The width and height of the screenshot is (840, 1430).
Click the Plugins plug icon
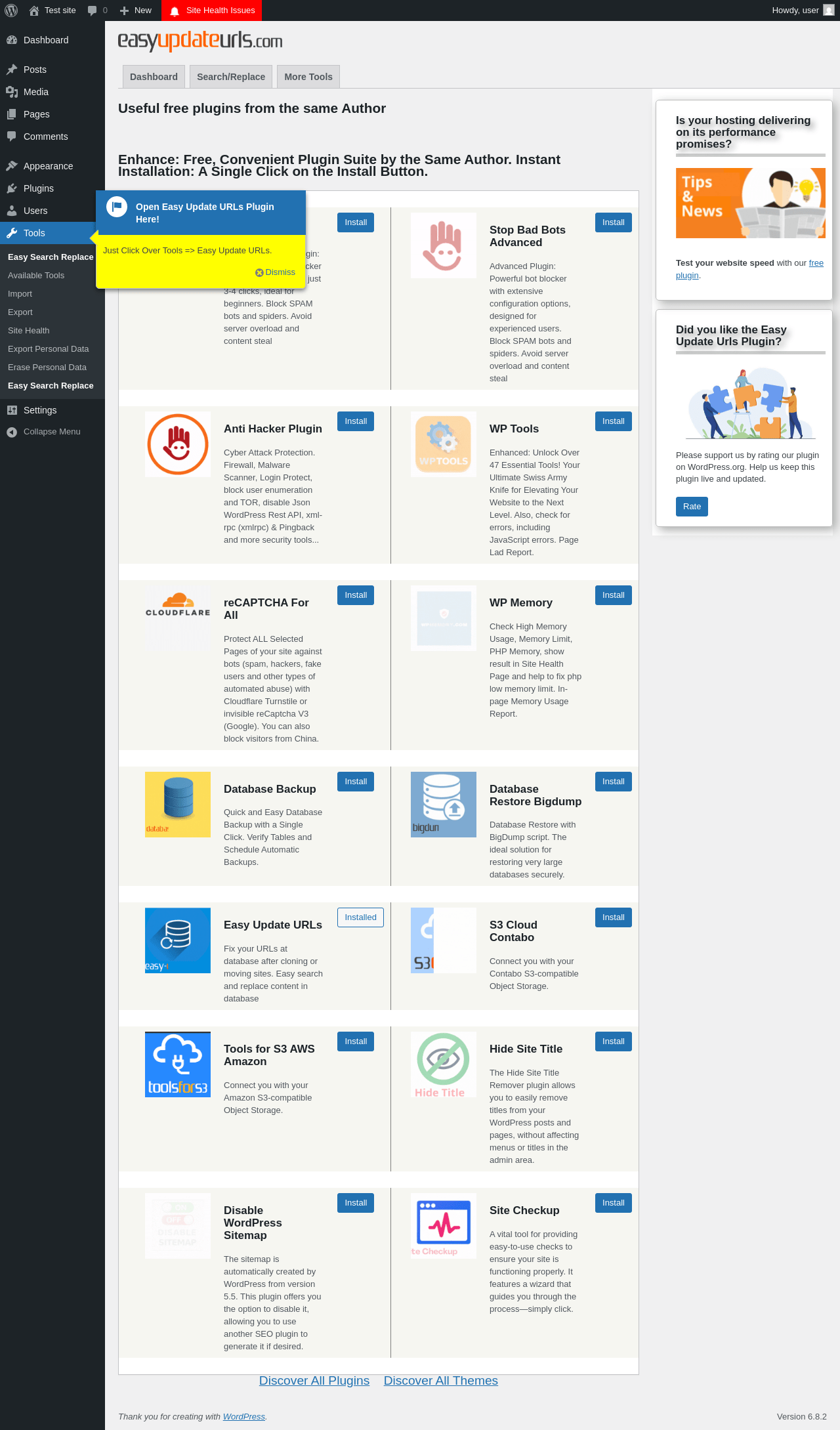pyautogui.click(x=12, y=188)
